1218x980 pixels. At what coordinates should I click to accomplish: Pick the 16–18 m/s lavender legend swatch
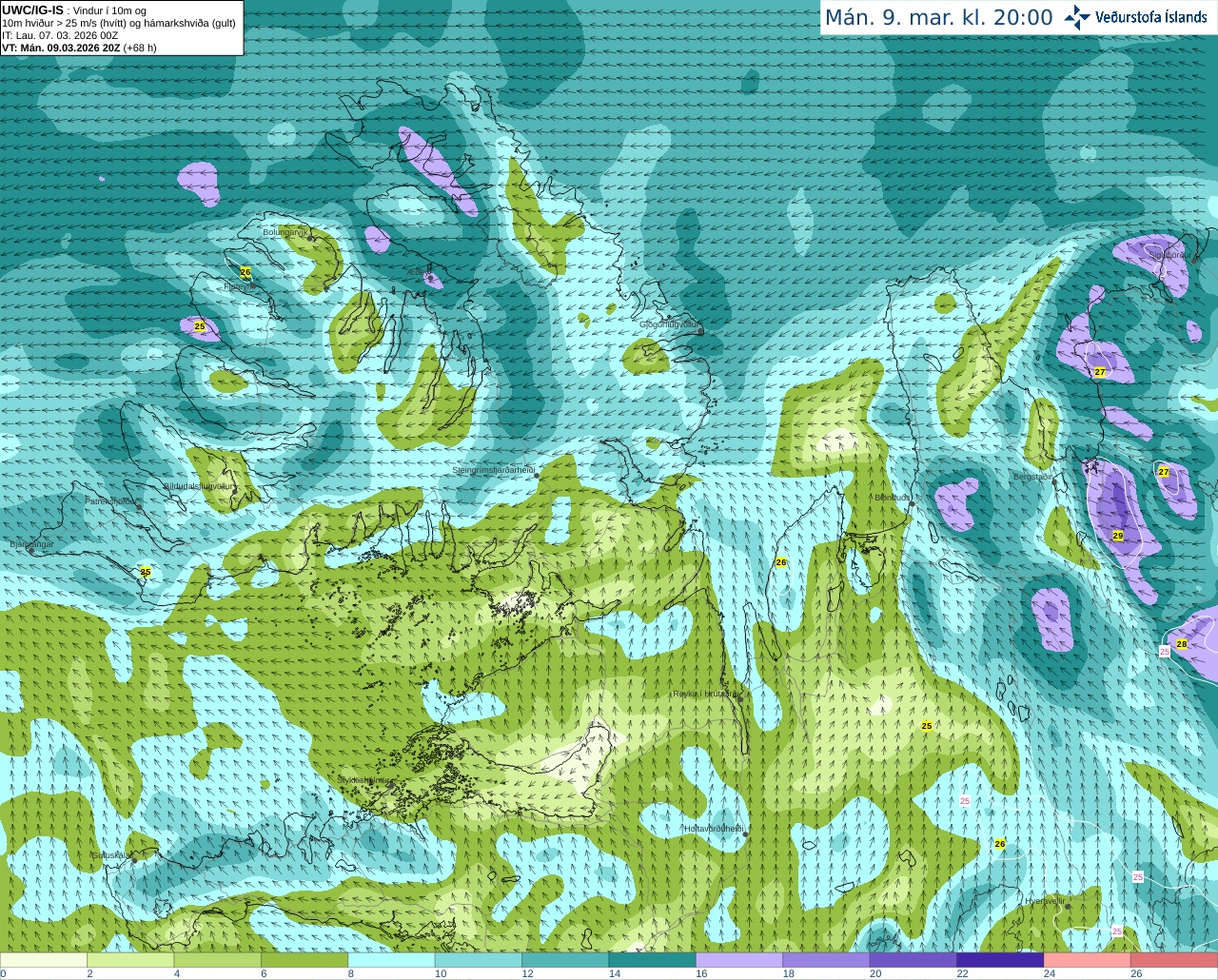[x=739, y=960]
